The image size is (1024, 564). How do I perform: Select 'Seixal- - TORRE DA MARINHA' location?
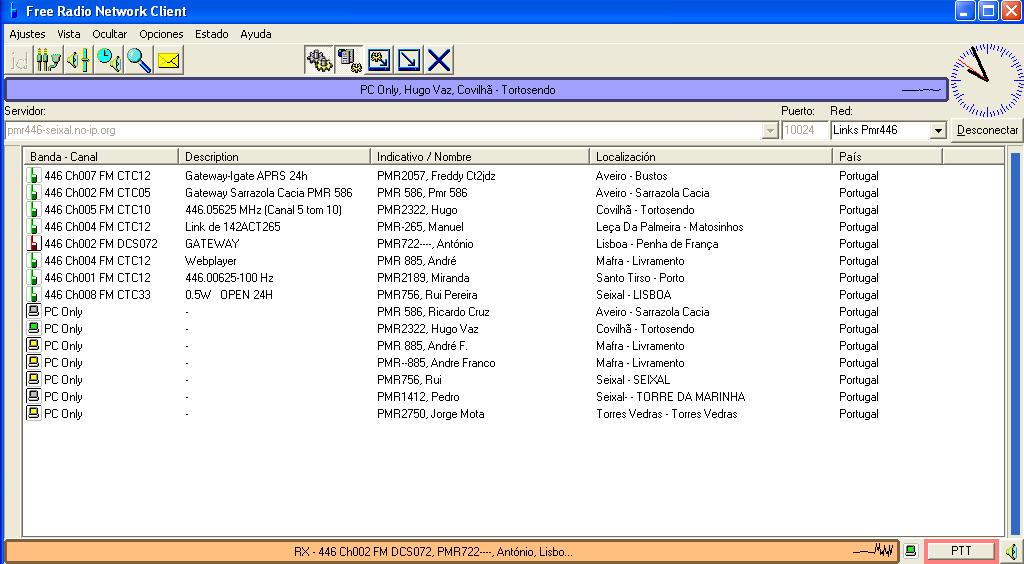pyautogui.click(x=671, y=396)
